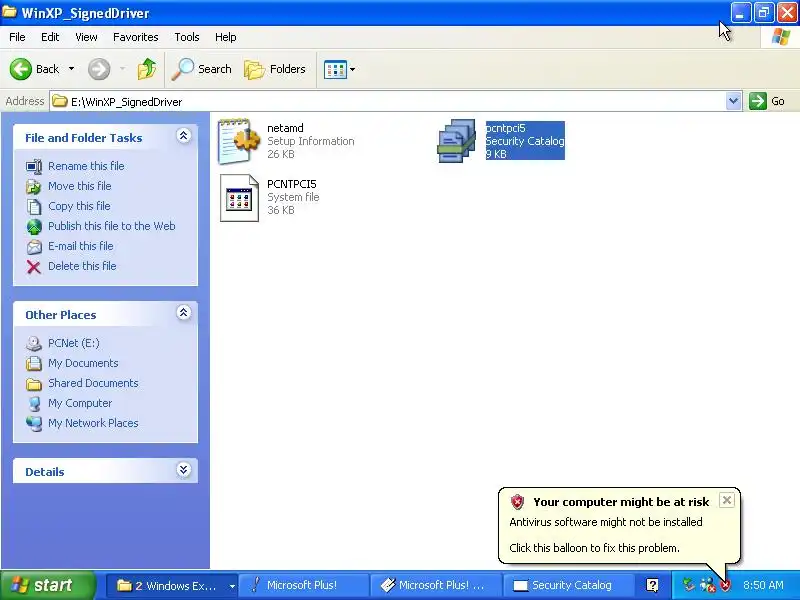
Task: Click the Windows flag logo in toolbar
Action: coord(781,37)
